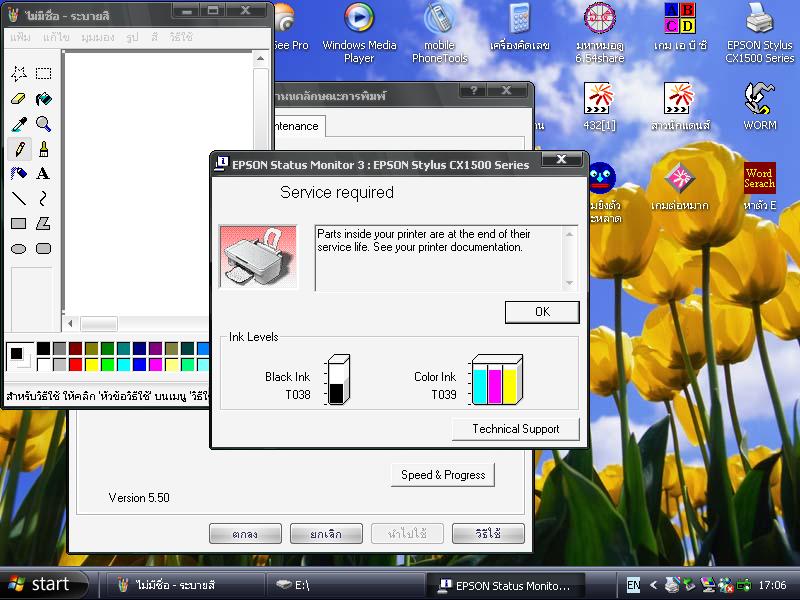Choose the Eraser tool in Paint

pos(19,98)
